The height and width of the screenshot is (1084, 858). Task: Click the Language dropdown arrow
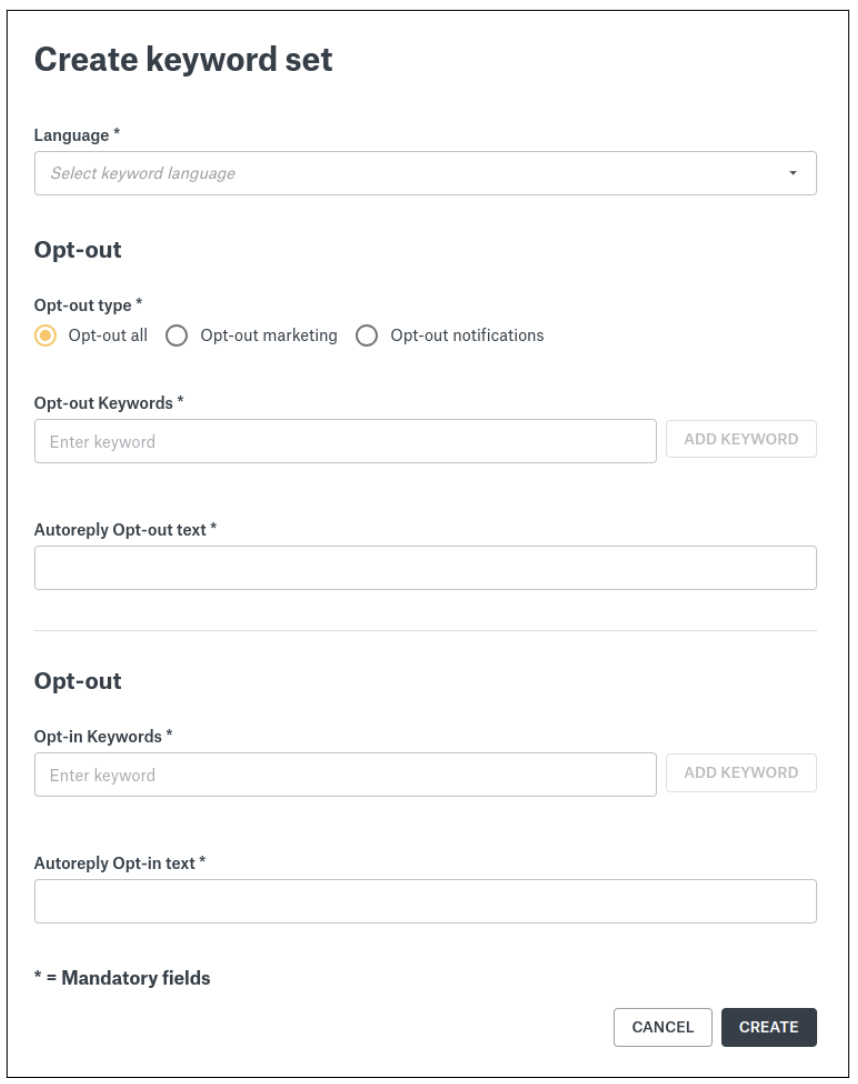pos(792,173)
